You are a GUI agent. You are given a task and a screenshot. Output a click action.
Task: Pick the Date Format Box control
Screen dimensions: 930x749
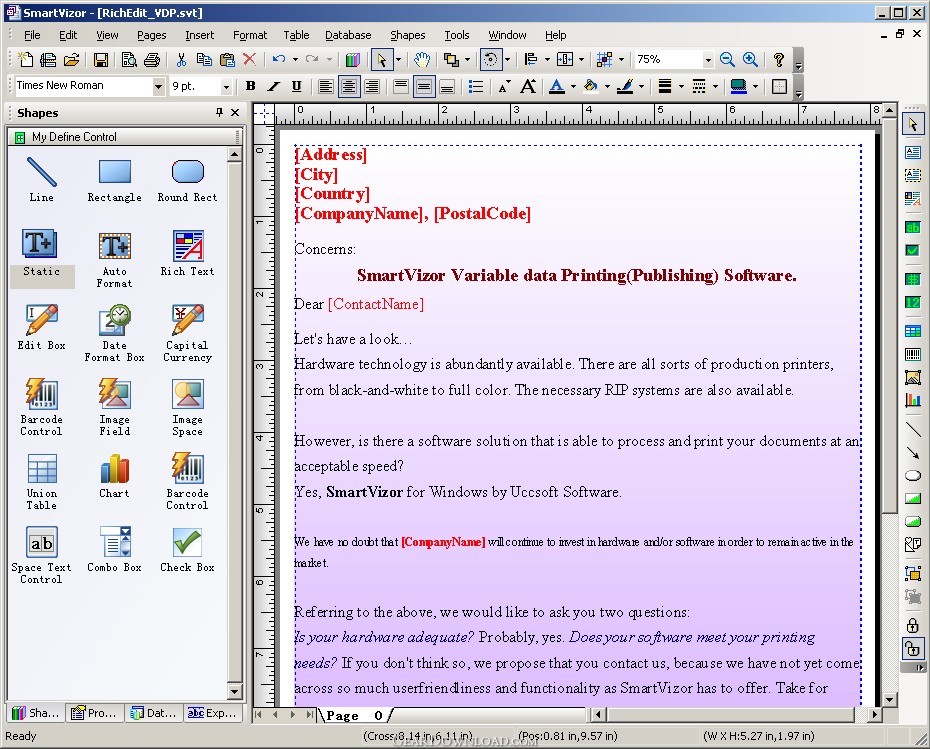[x=114, y=333]
